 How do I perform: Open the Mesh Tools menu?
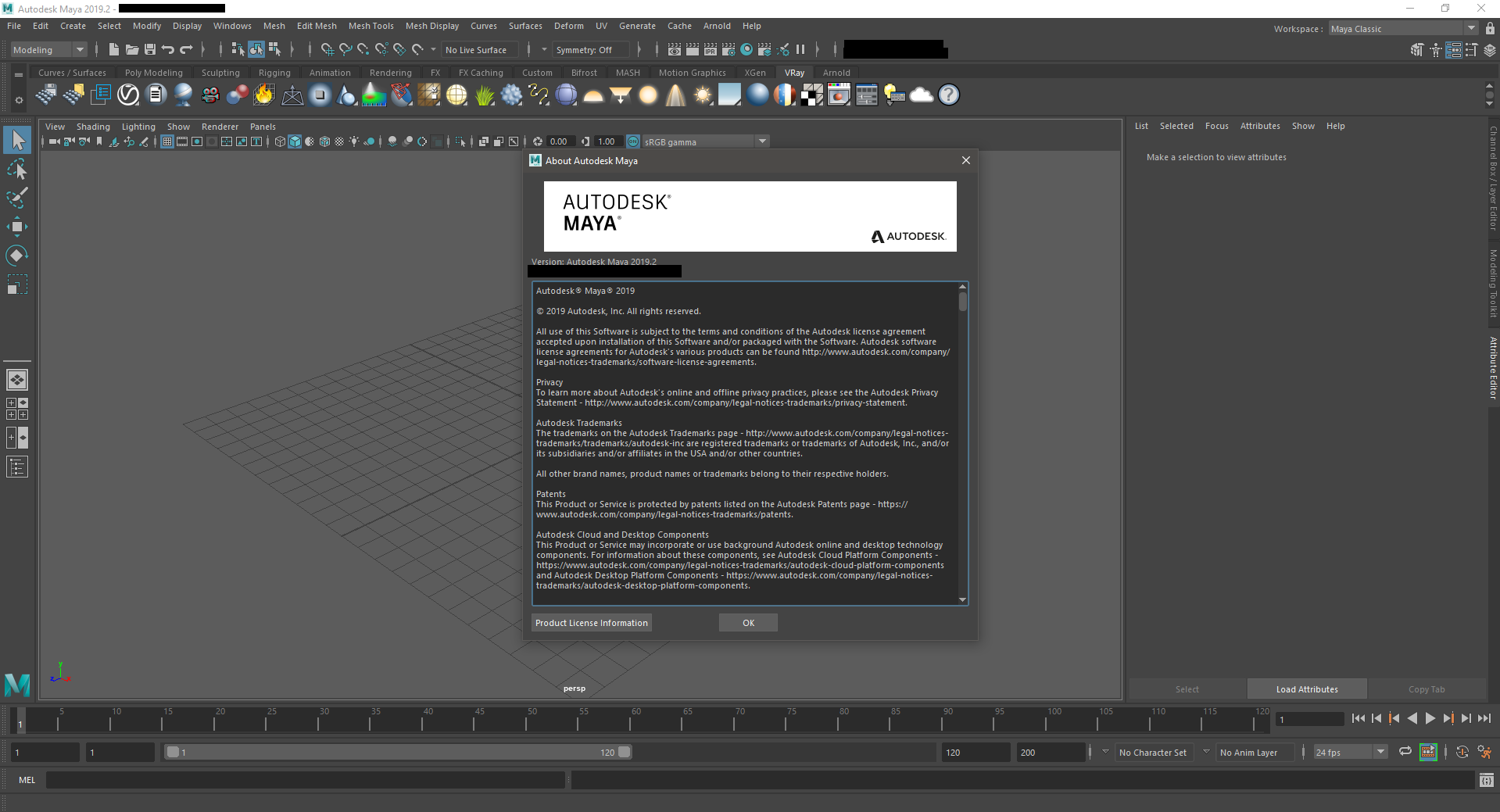coord(371,26)
